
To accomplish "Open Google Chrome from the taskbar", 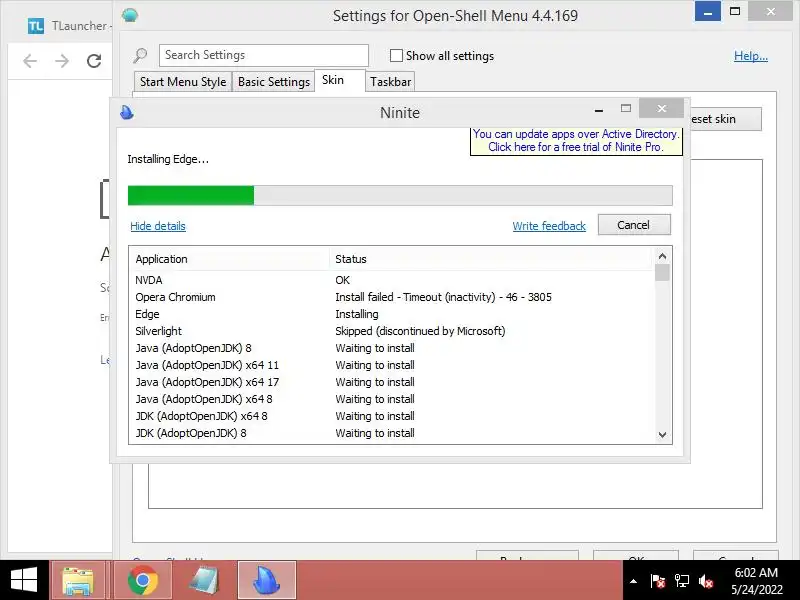I will pos(142,581).
